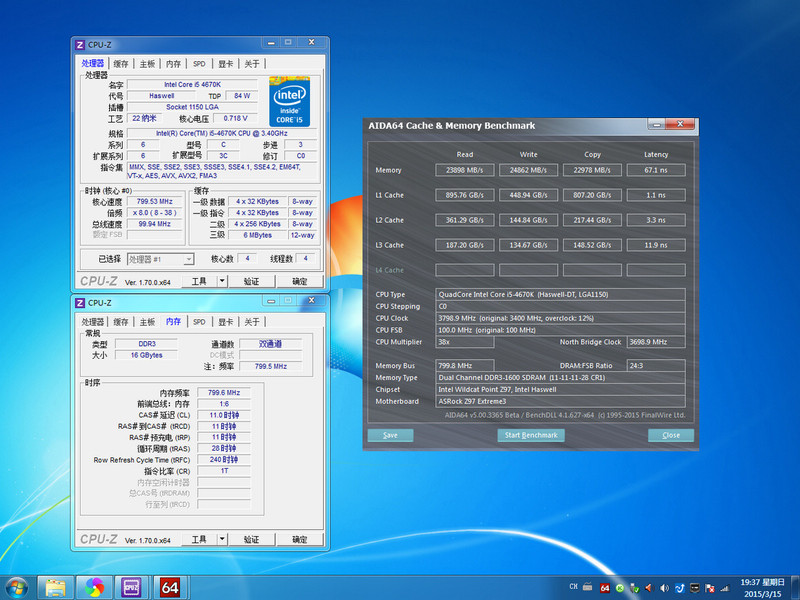Screen dimensions: 800x600
Task: Select 主板 tab in top CPU-Z window
Action: [x=147, y=64]
